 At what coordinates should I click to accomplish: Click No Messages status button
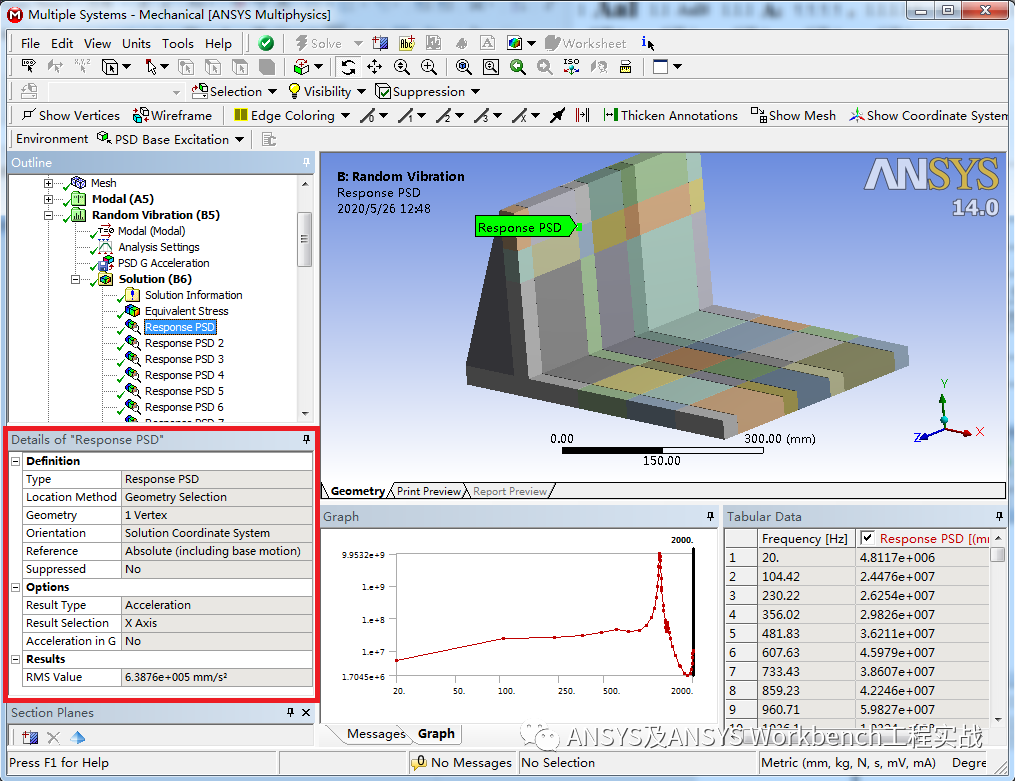pyautogui.click(x=462, y=762)
